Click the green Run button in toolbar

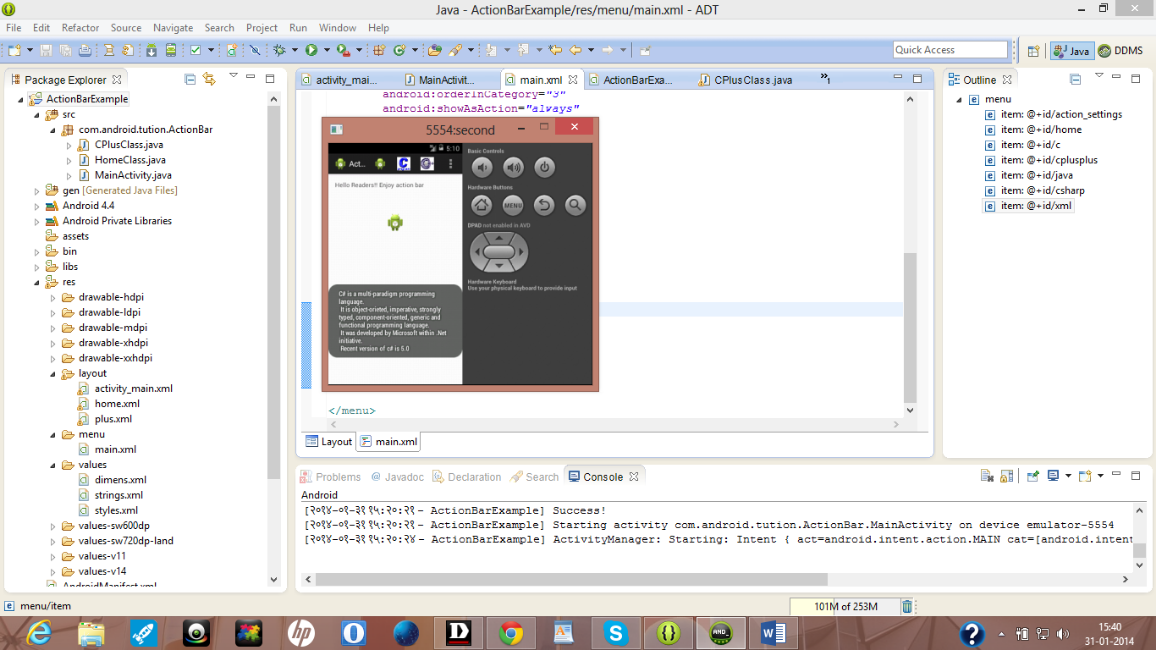click(311, 50)
